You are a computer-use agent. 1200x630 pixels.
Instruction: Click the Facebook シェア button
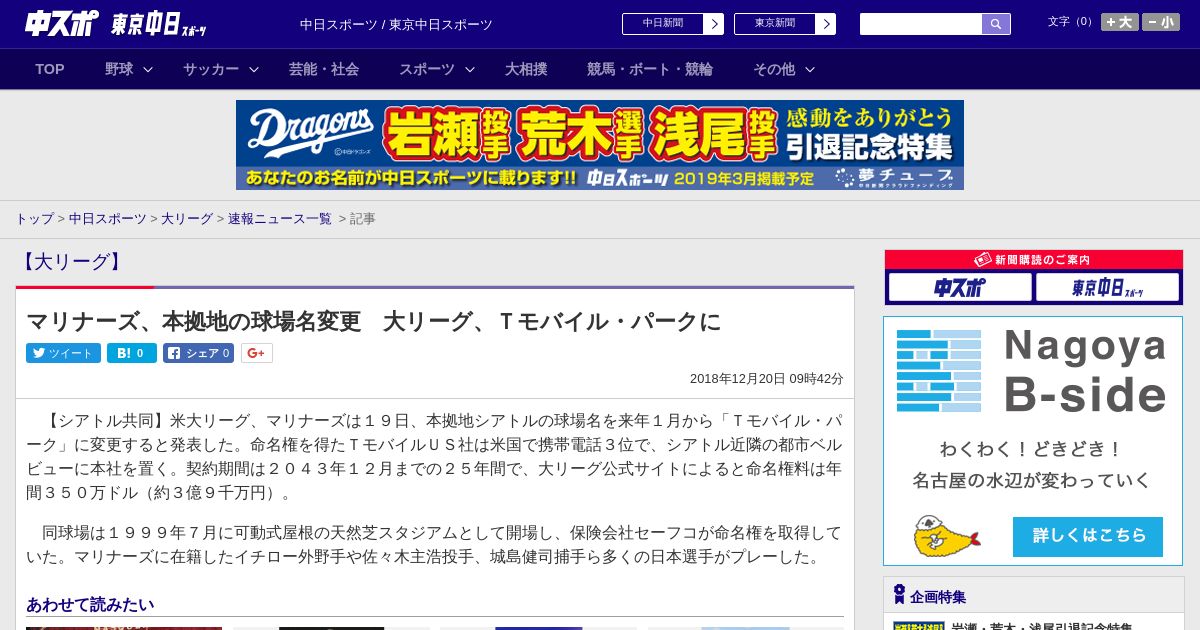pos(199,353)
